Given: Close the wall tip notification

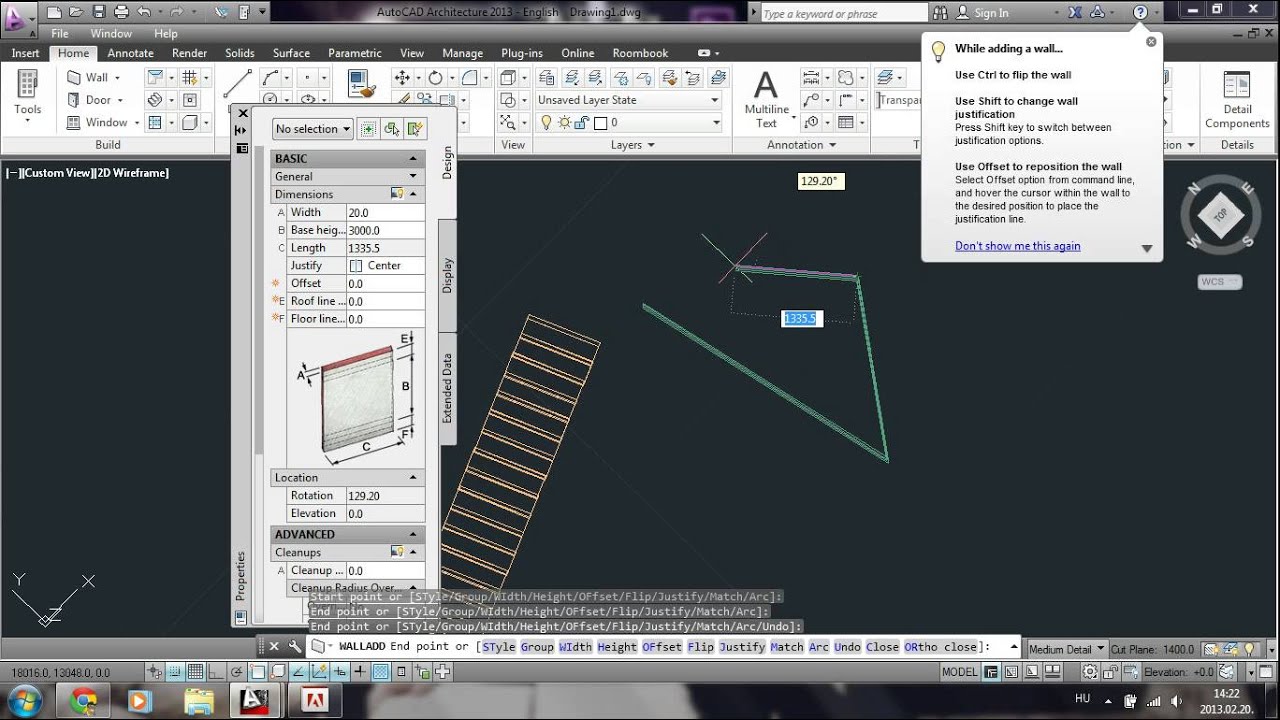Looking at the screenshot, I should click(1151, 42).
